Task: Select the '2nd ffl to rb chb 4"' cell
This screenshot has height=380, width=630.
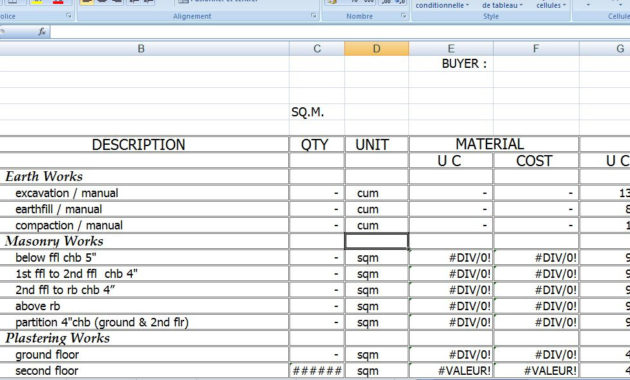Action: (144, 290)
